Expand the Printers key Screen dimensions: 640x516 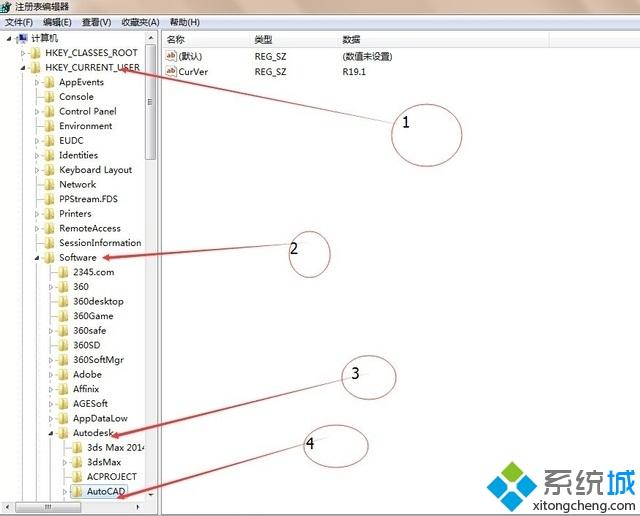point(37,214)
